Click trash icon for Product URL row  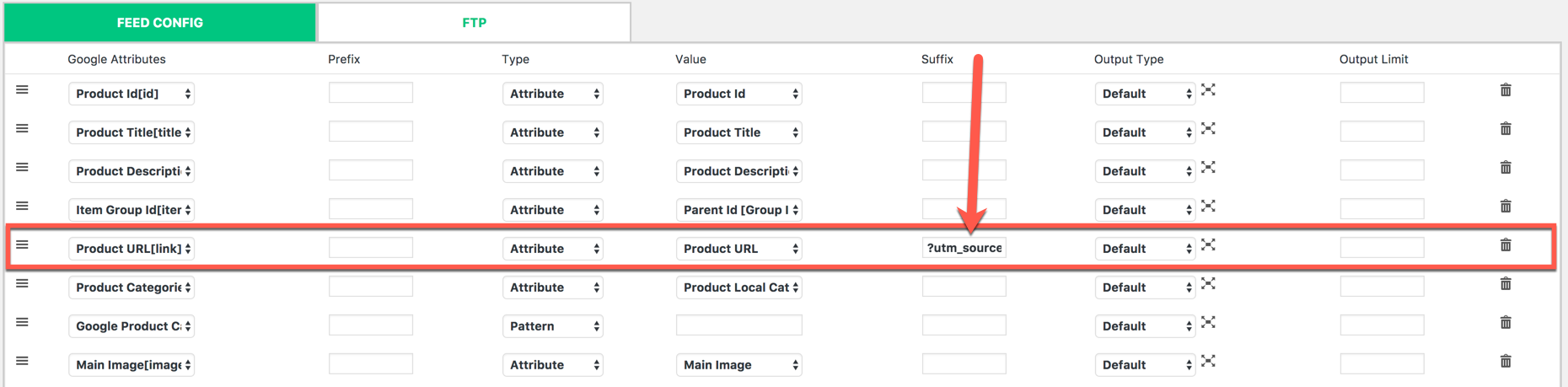pos(1506,245)
